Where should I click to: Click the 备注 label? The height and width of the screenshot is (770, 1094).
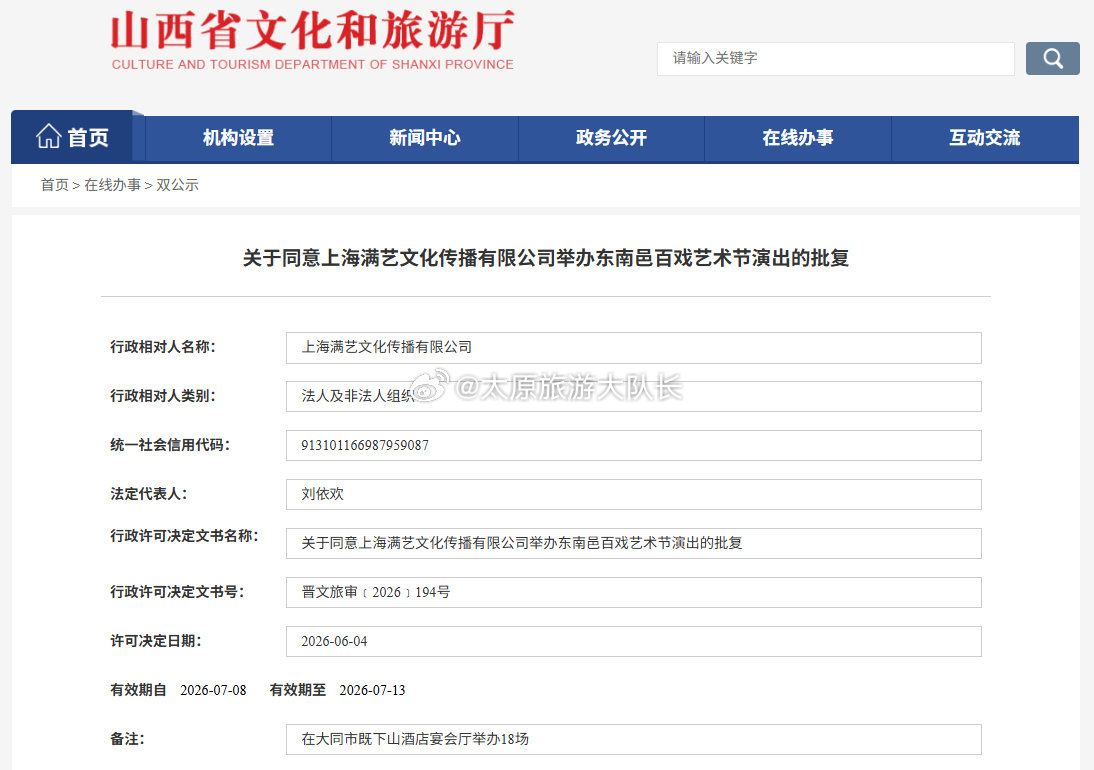click(127, 739)
